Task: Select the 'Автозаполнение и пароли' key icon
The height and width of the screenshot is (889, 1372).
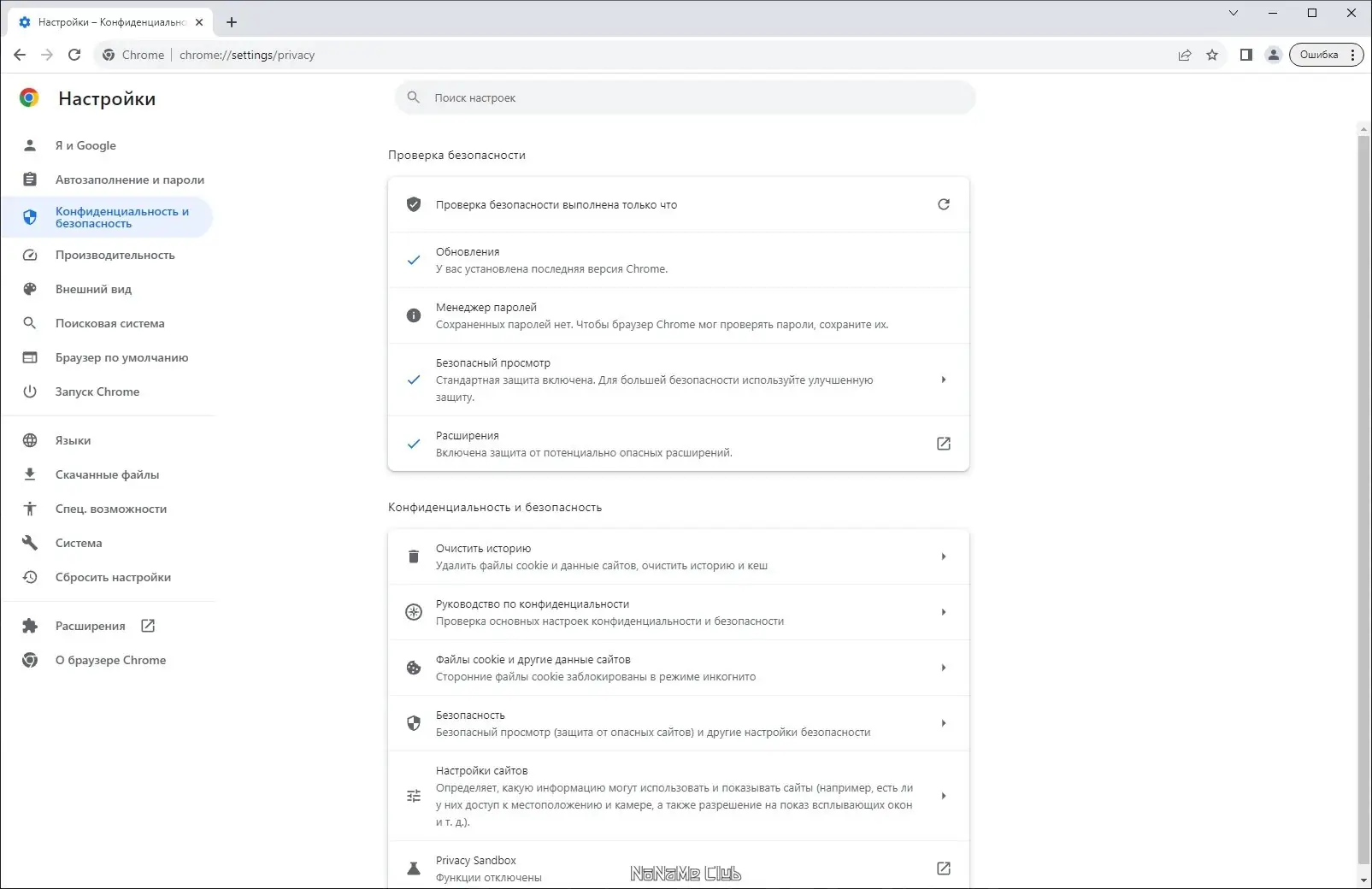Action: tap(31, 180)
